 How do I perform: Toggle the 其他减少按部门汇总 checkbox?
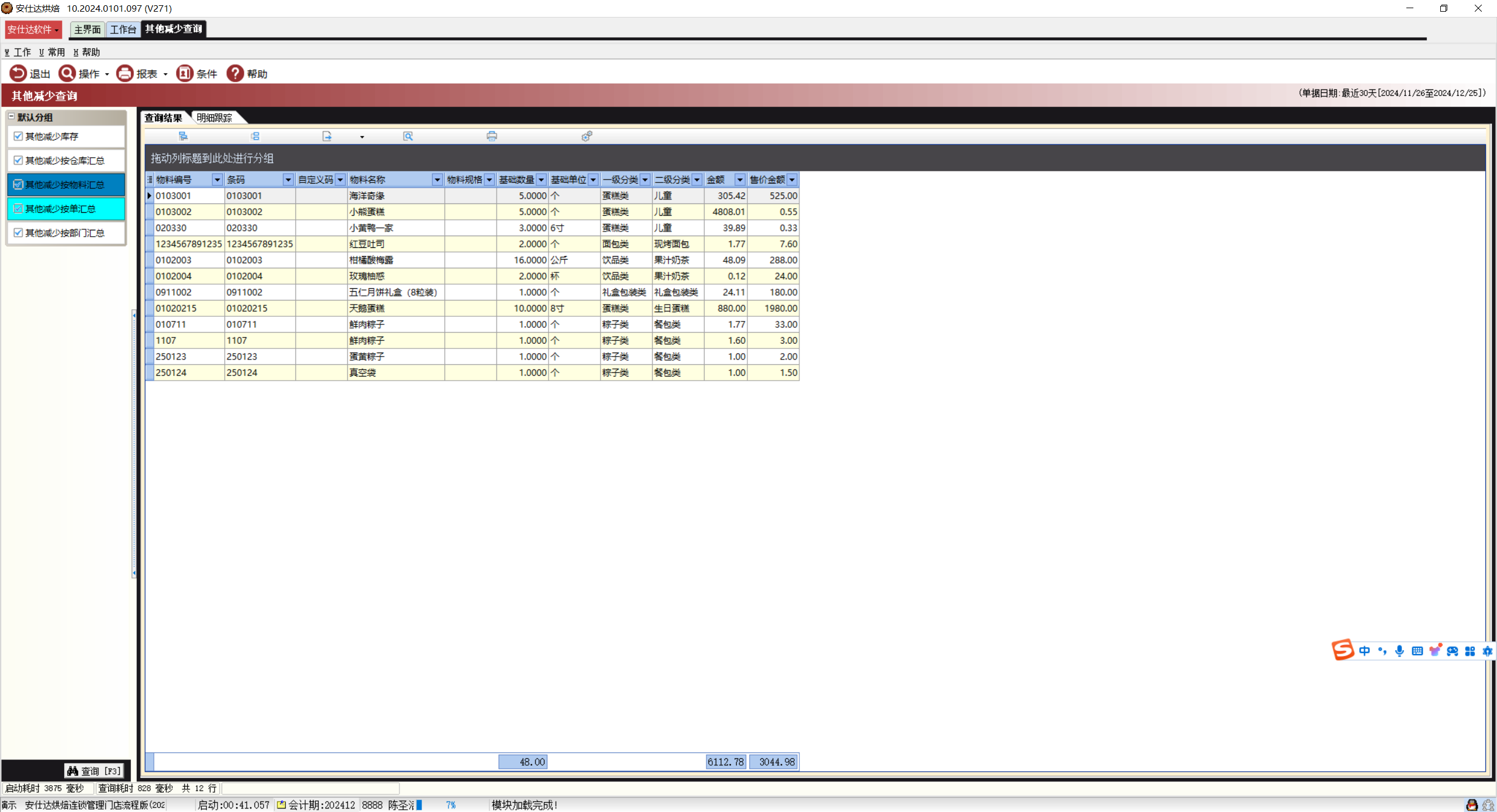pos(18,233)
